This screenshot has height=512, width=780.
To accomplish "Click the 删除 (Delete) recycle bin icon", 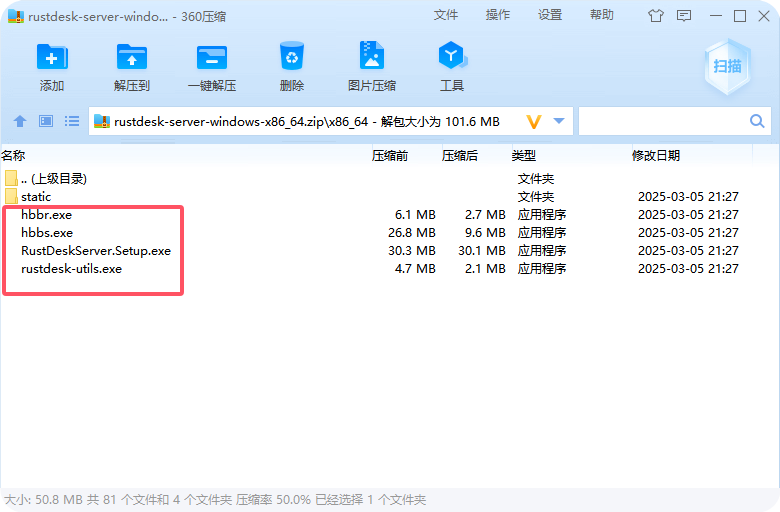I will 292,56.
